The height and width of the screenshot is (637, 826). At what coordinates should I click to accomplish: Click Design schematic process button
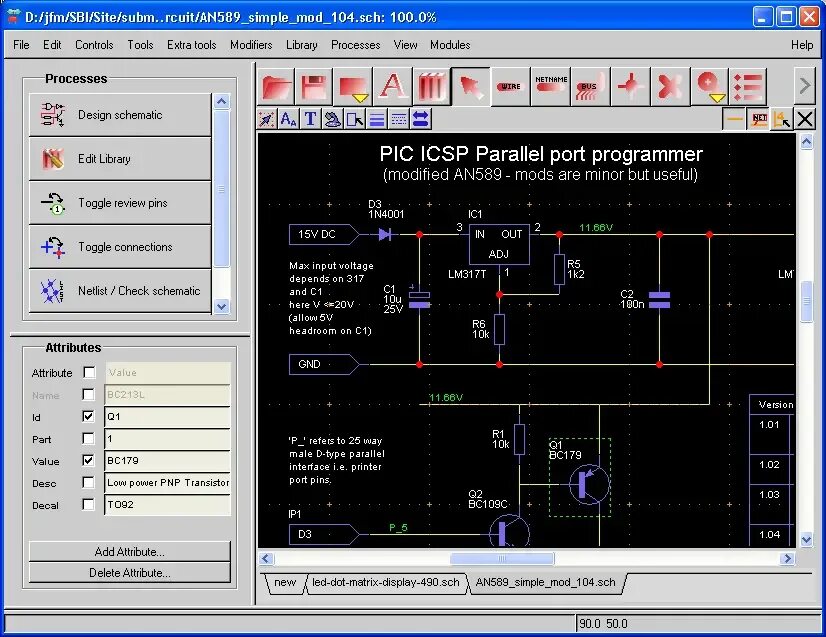[120, 115]
